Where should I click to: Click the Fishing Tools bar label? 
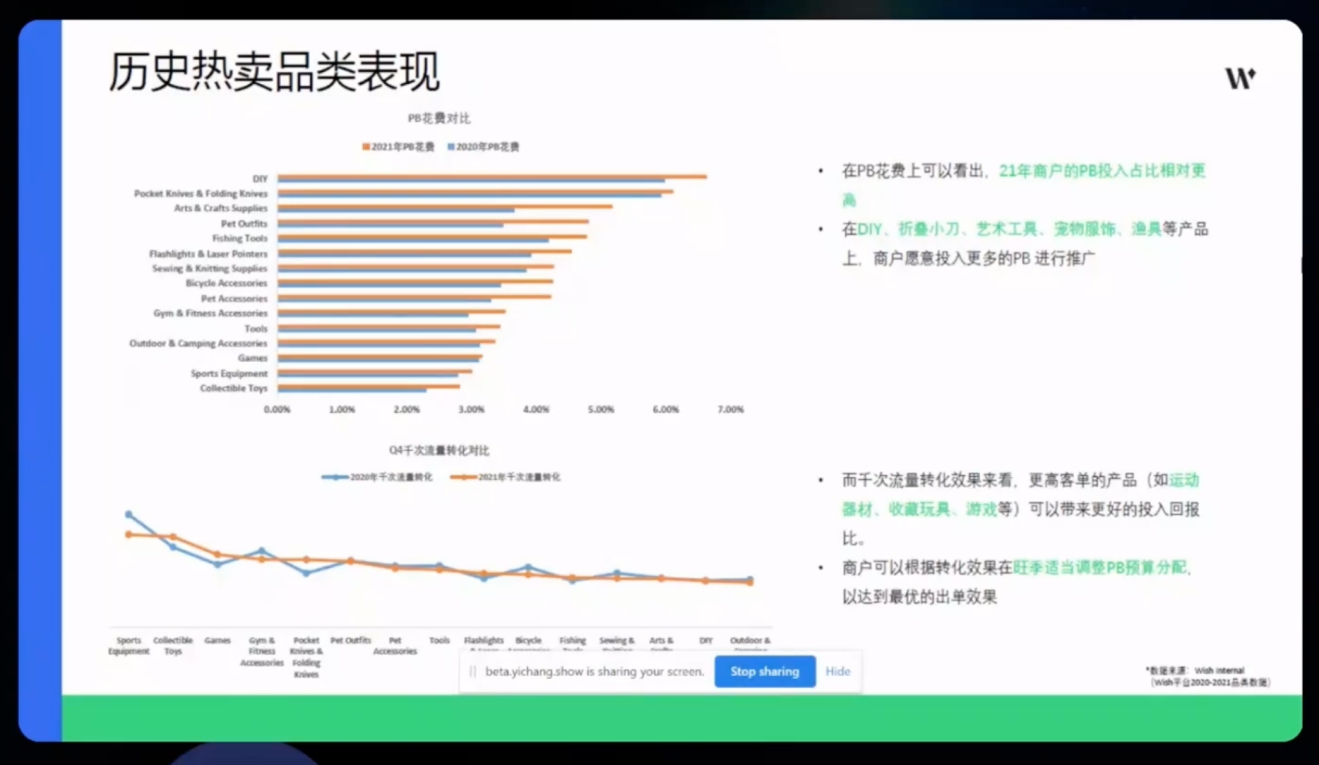(240, 239)
